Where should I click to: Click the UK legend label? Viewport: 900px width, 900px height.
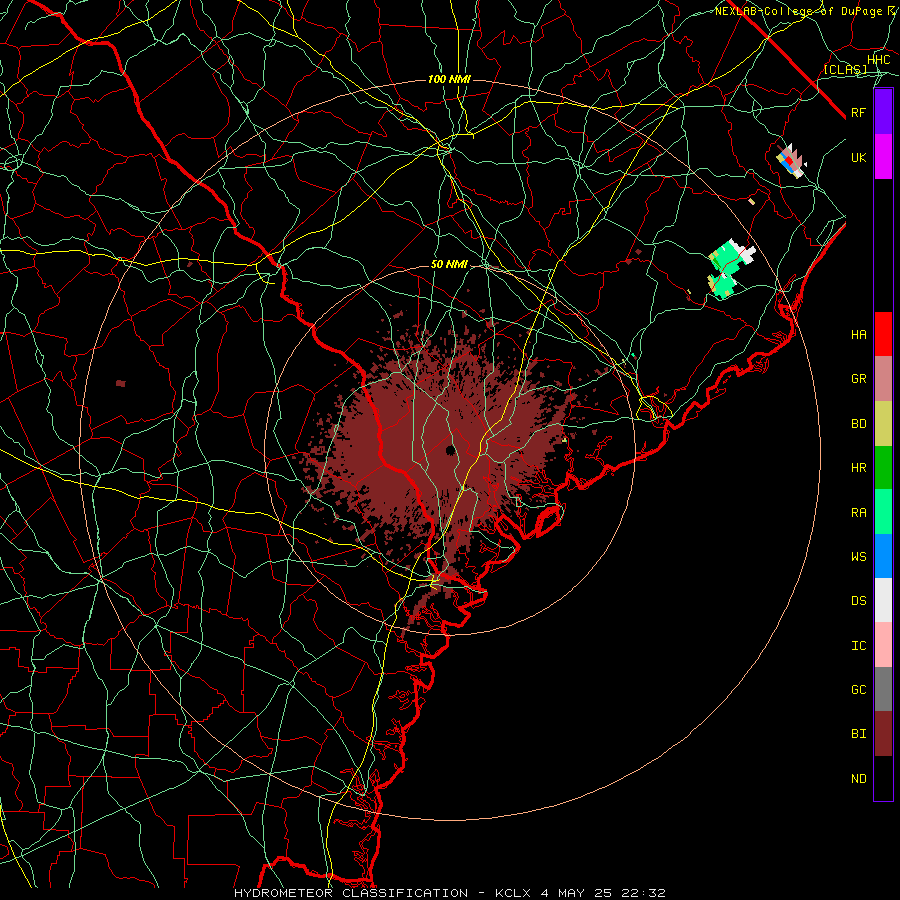point(858,157)
